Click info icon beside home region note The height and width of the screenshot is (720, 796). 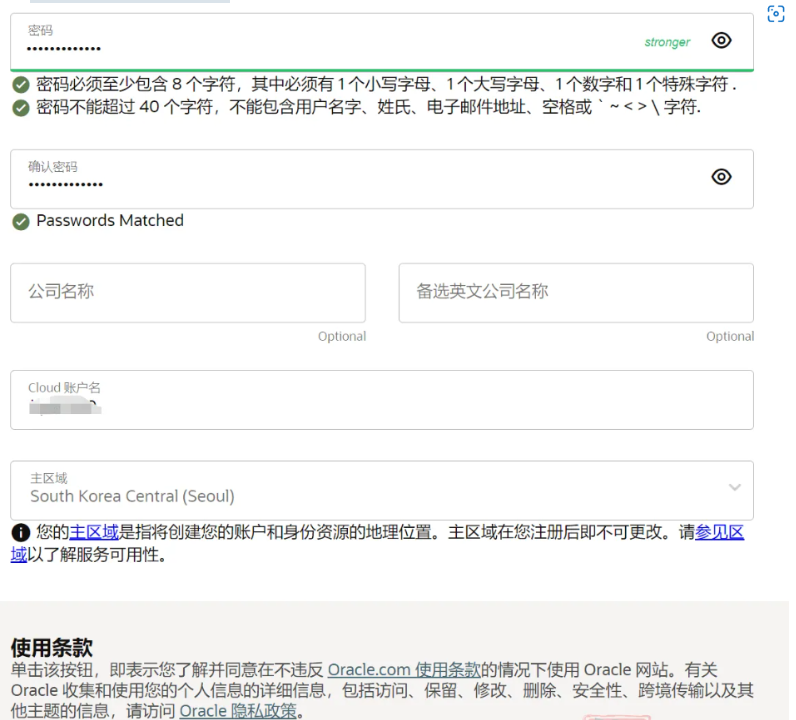[x=20, y=533]
